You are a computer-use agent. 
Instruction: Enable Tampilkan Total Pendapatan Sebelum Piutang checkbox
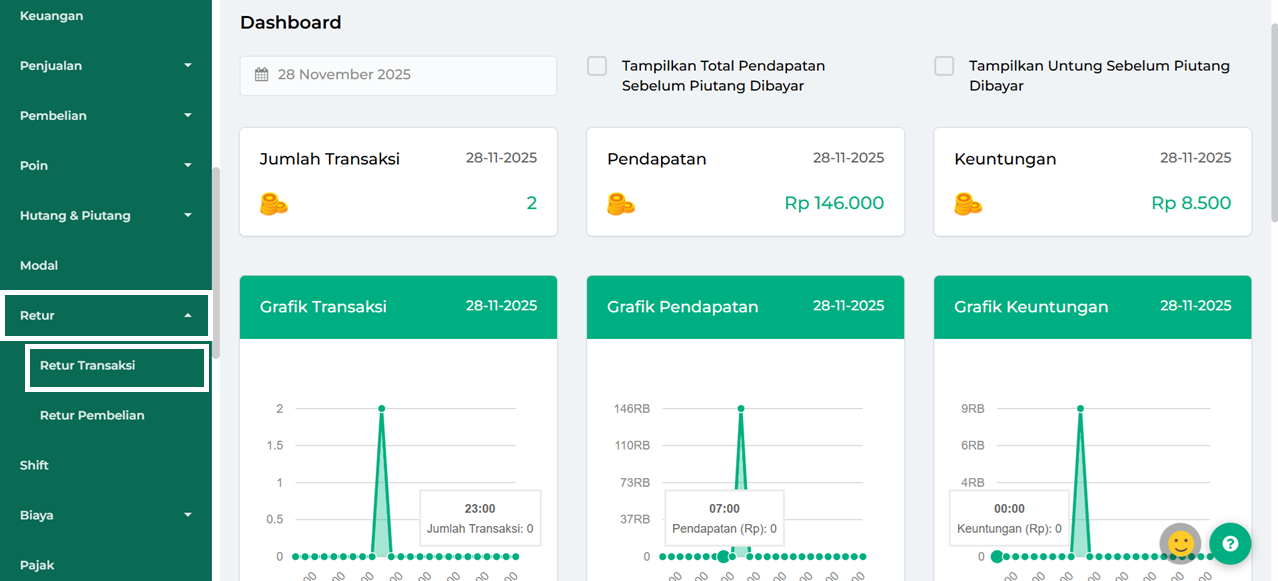pos(597,66)
